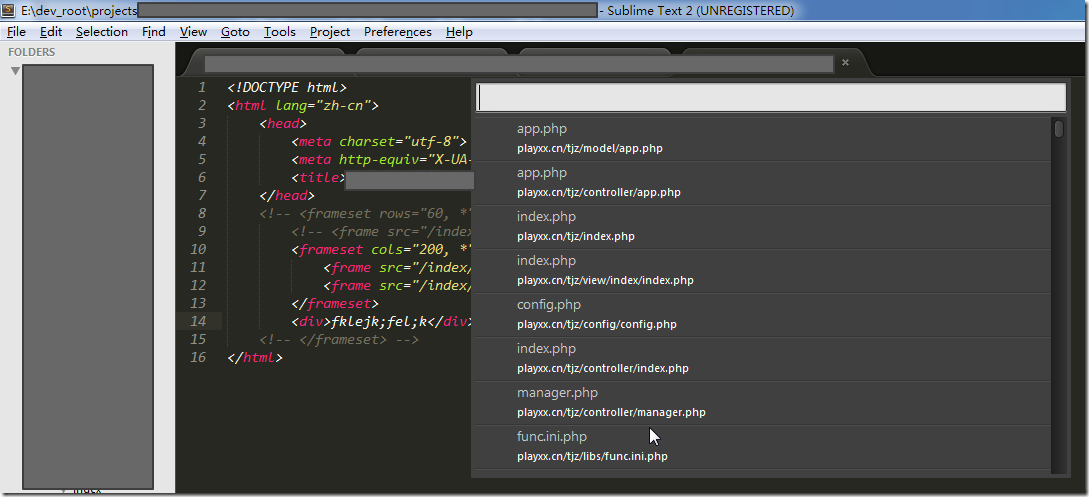The width and height of the screenshot is (1089, 497).
Task: Click line number 1 in gutter
Action: pyautogui.click(x=202, y=87)
